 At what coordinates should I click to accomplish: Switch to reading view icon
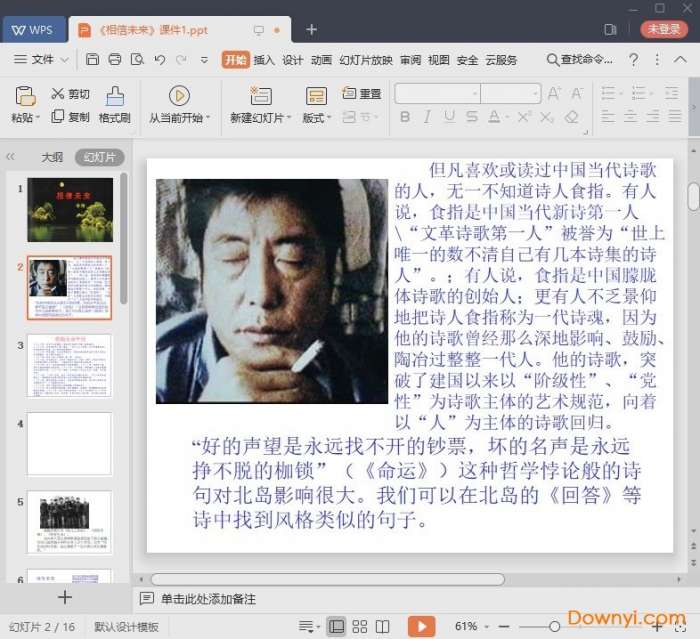(x=382, y=626)
